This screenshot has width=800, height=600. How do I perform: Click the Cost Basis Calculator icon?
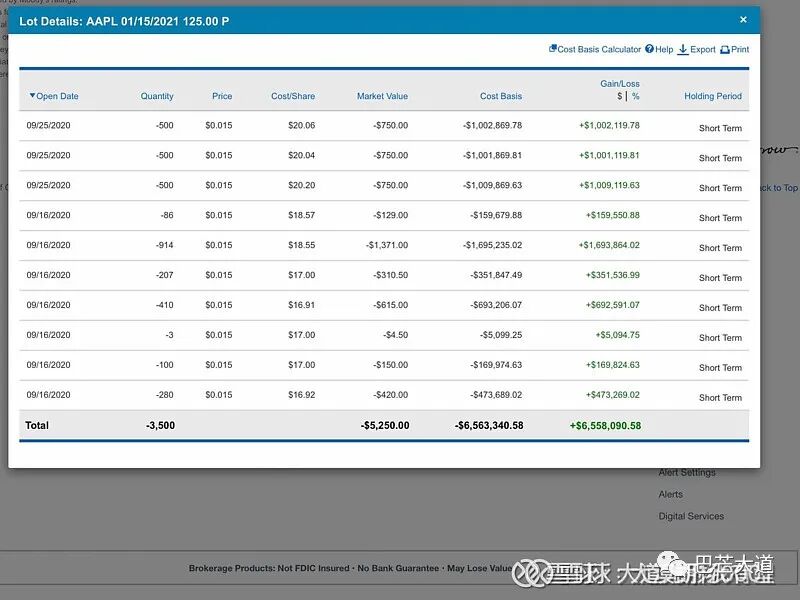pyautogui.click(x=553, y=48)
